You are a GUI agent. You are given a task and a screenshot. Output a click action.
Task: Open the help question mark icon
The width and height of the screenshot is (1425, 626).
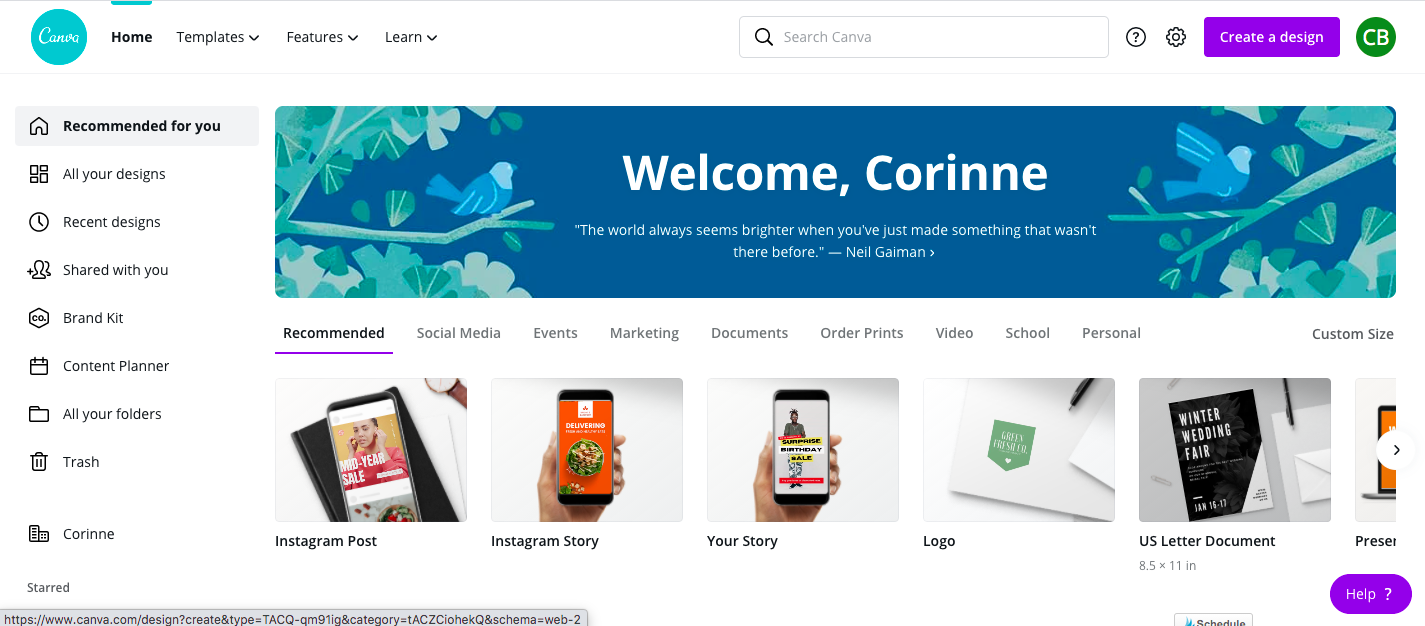(1136, 37)
